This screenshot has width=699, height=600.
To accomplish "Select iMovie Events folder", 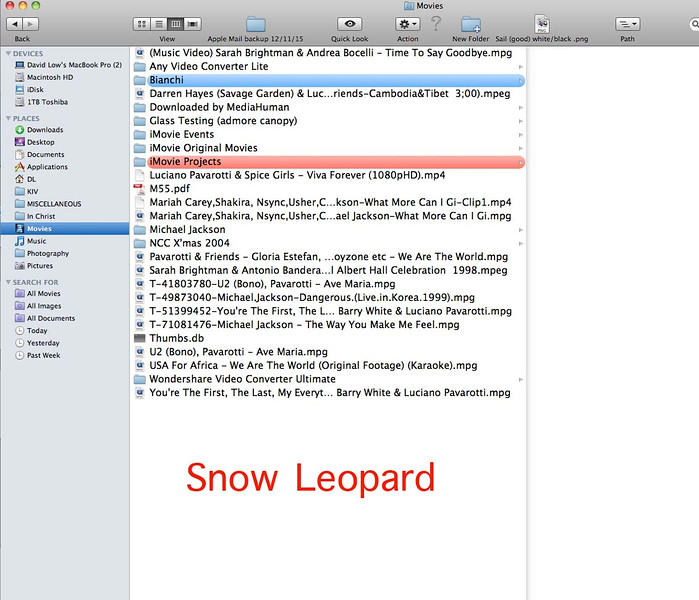I will point(329,135).
